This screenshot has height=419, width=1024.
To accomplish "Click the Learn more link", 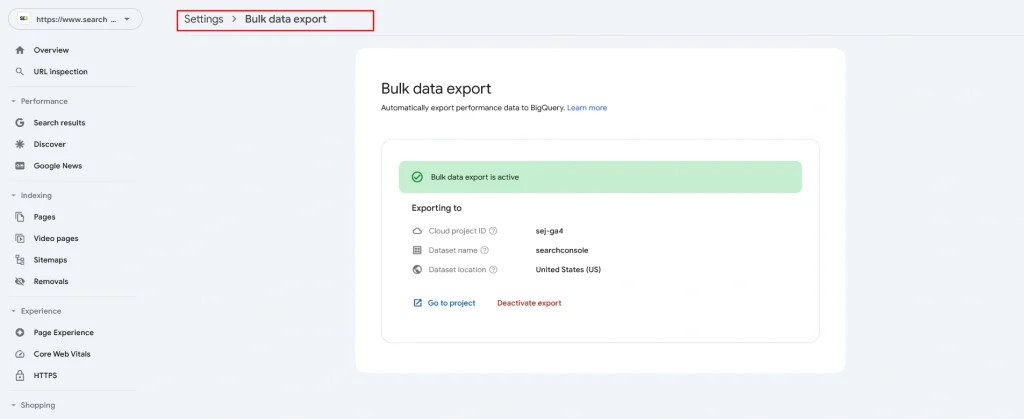I will (587, 108).
